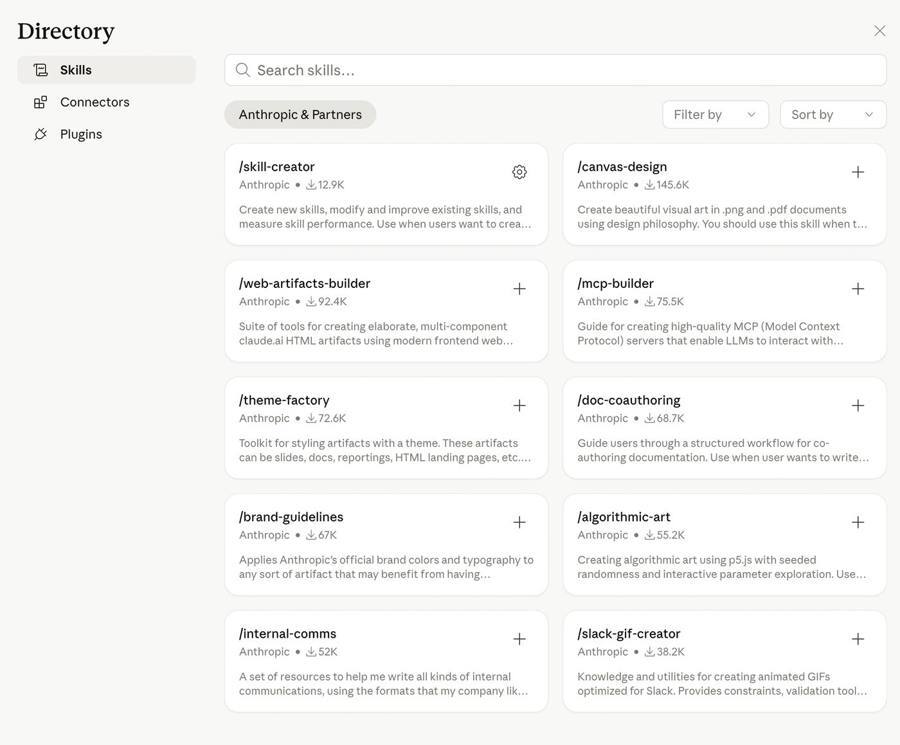Click the 145.6K download count
The width and height of the screenshot is (900, 745).
[x=673, y=185]
